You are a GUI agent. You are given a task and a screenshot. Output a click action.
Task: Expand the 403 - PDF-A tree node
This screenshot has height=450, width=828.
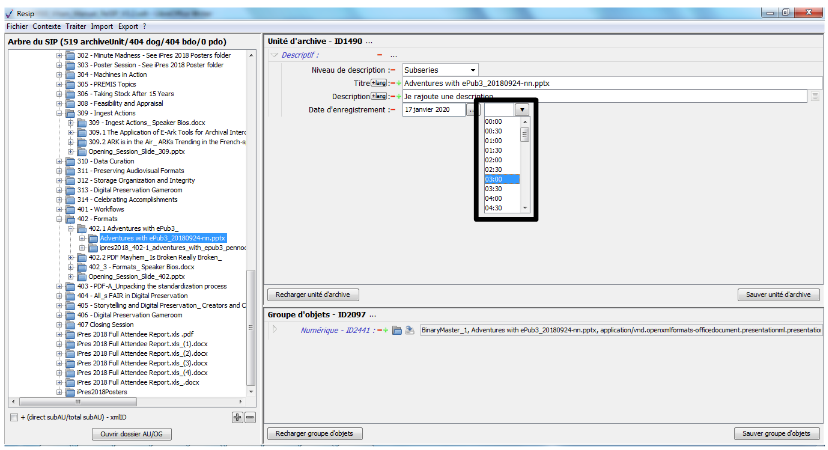60,286
